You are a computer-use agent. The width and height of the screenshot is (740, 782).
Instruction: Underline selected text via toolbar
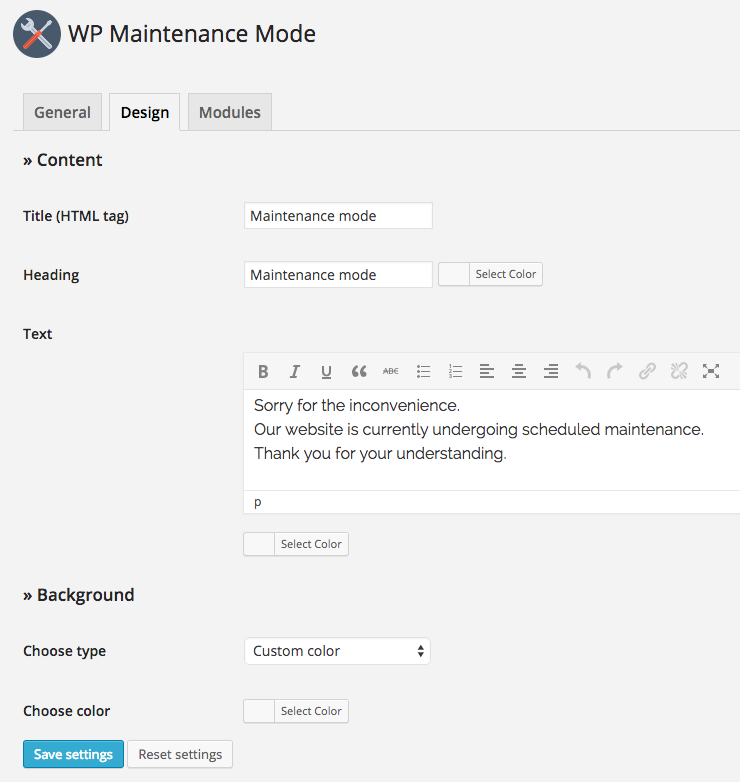pos(327,371)
